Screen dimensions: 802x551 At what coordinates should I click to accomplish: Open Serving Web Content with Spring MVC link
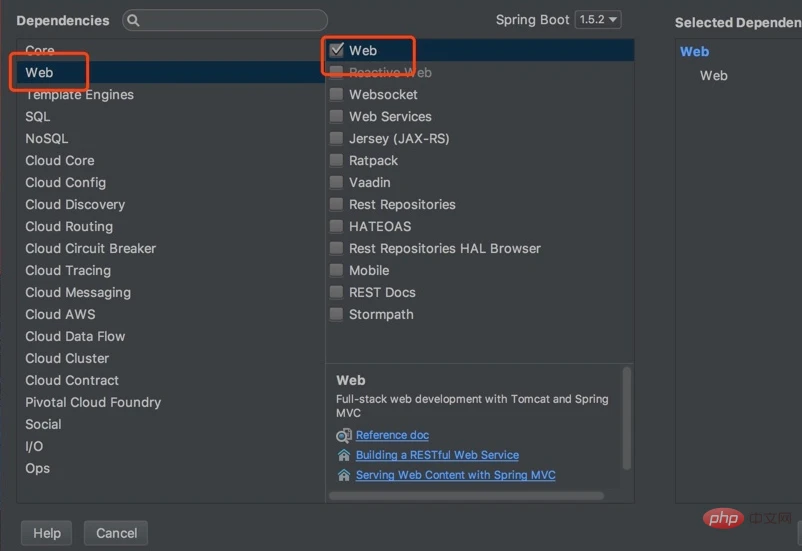tap(456, 475)
